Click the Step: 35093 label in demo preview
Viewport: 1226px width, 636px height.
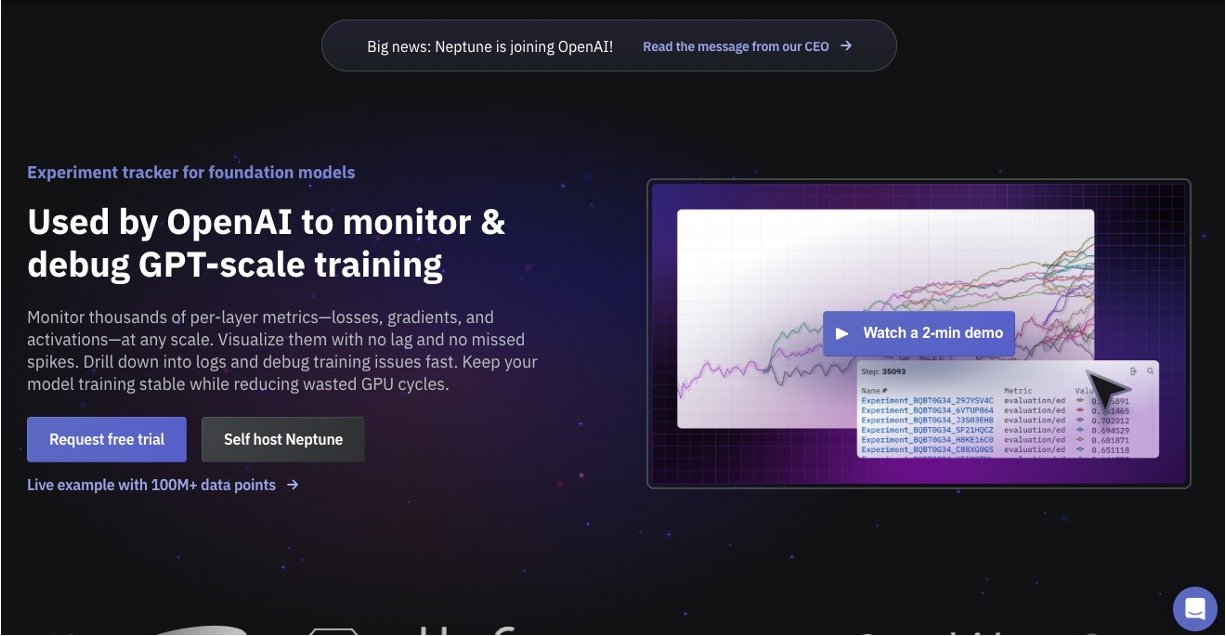point(883,371)
